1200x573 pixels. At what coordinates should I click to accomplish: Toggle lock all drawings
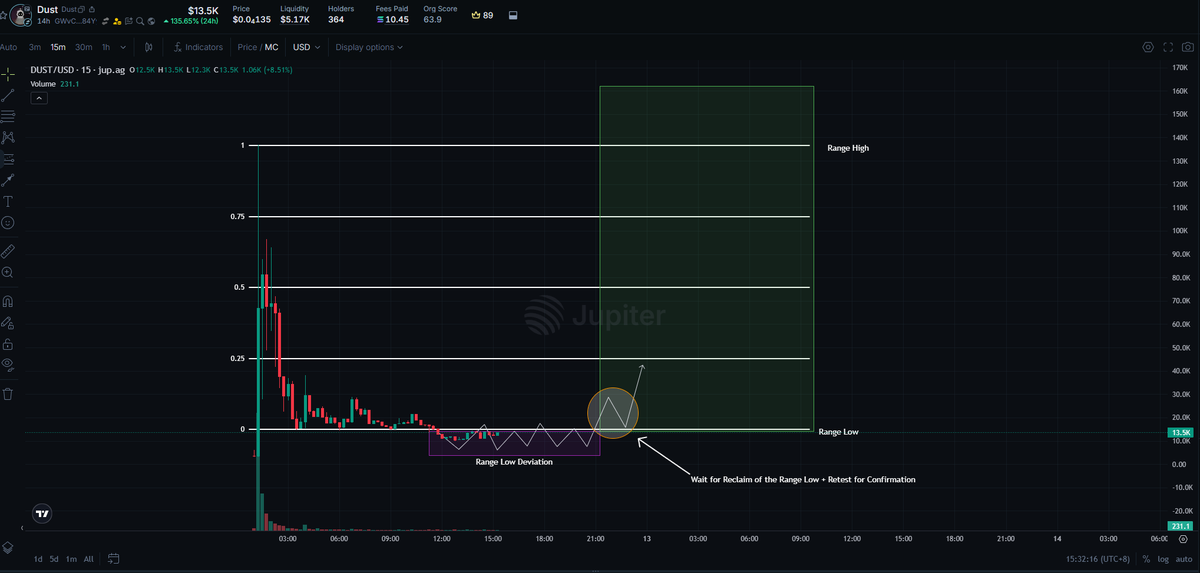(8, 343)
